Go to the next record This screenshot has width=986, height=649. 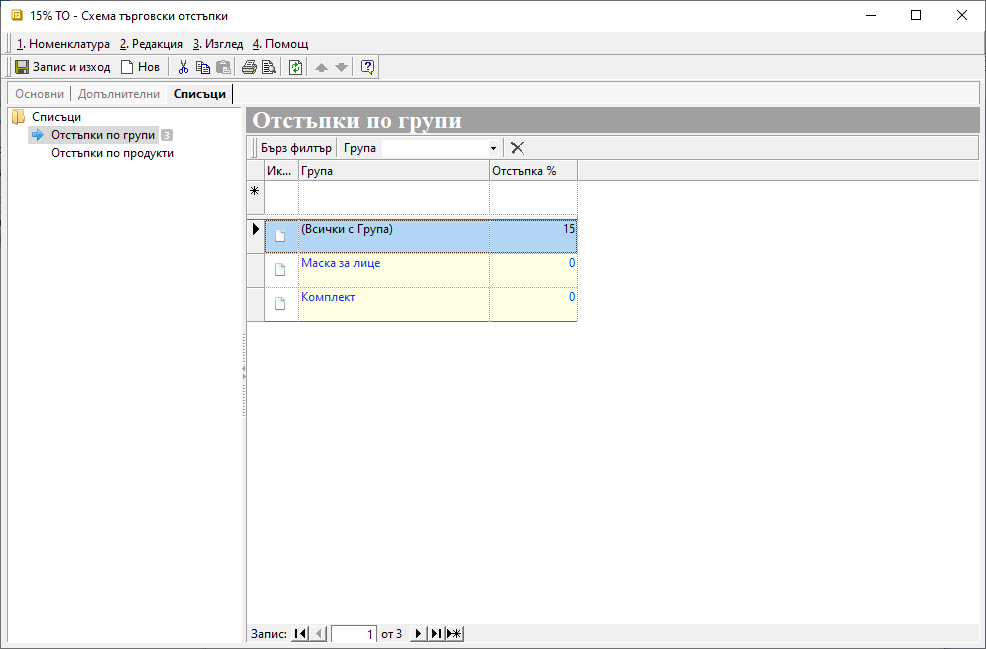[418, 634]
